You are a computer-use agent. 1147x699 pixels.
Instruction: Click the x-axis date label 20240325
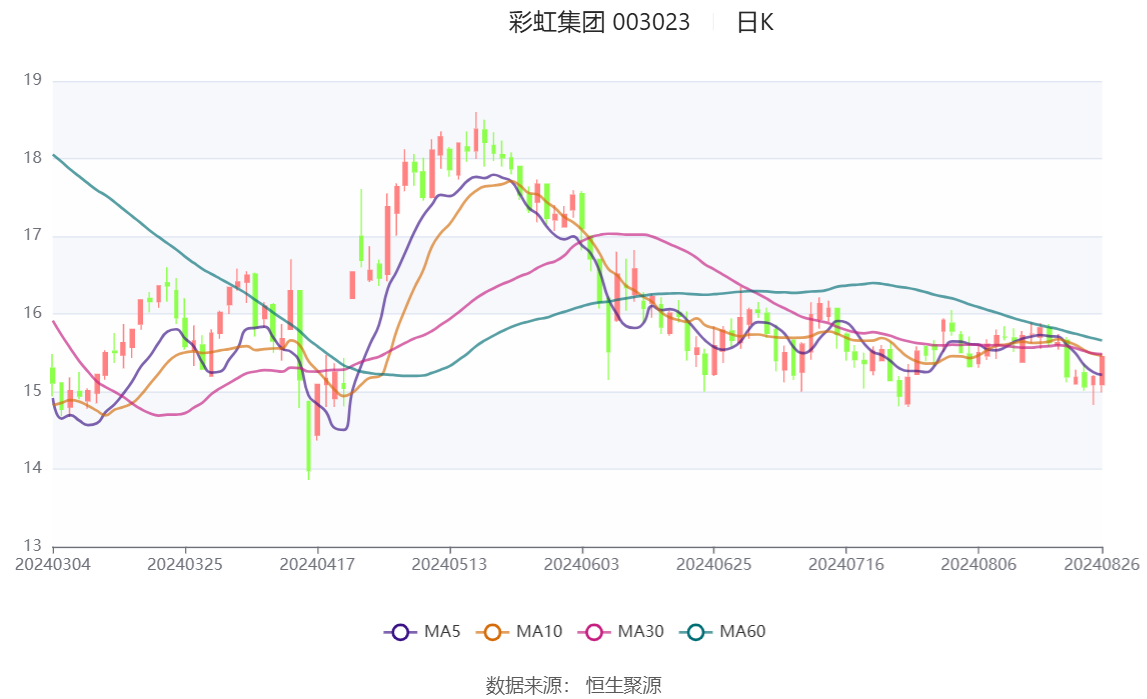click(x=185, y=564)
